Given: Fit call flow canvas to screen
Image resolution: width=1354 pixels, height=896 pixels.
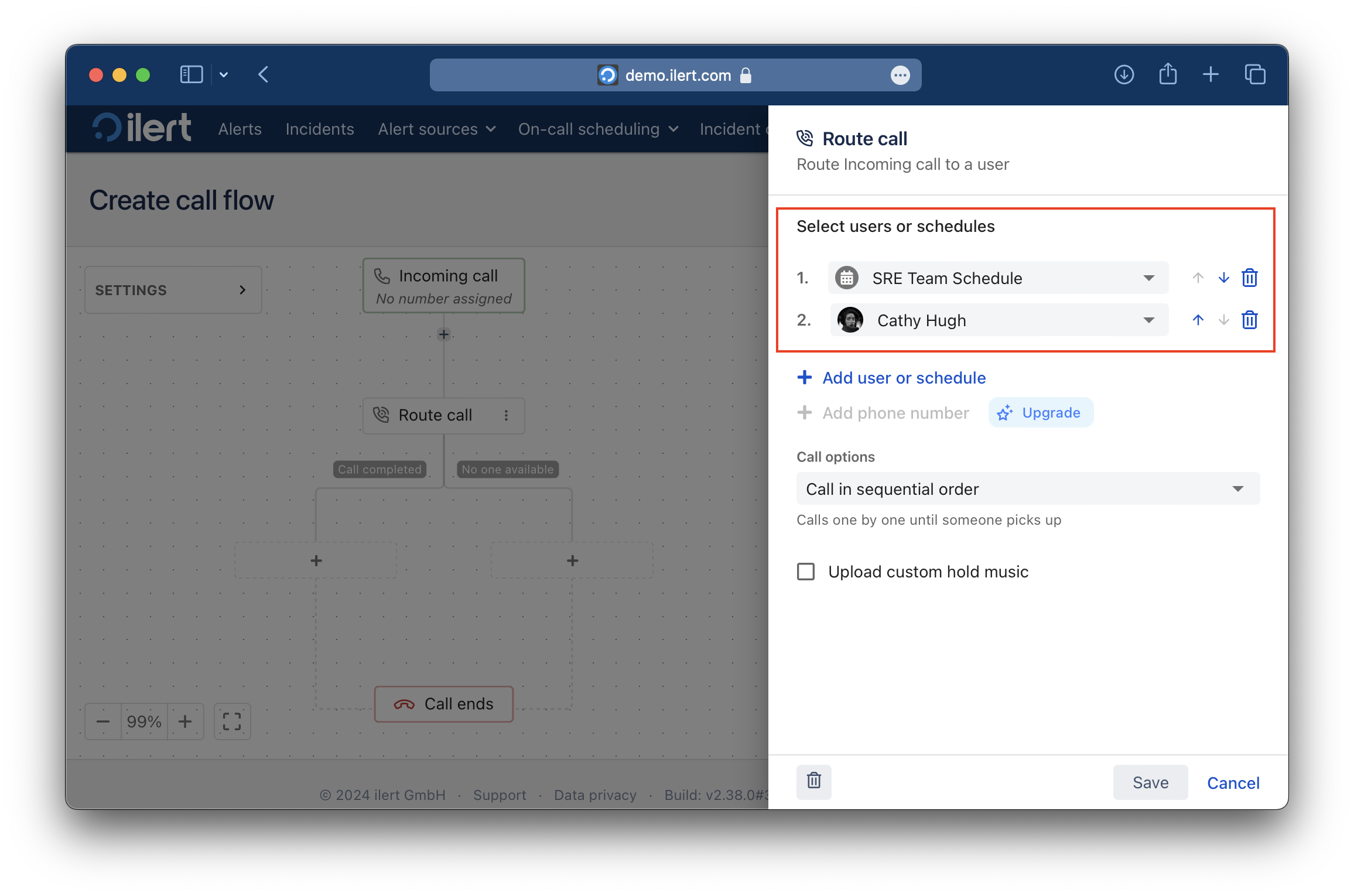Looking at the screenshot, I should (x=232, y=721).
